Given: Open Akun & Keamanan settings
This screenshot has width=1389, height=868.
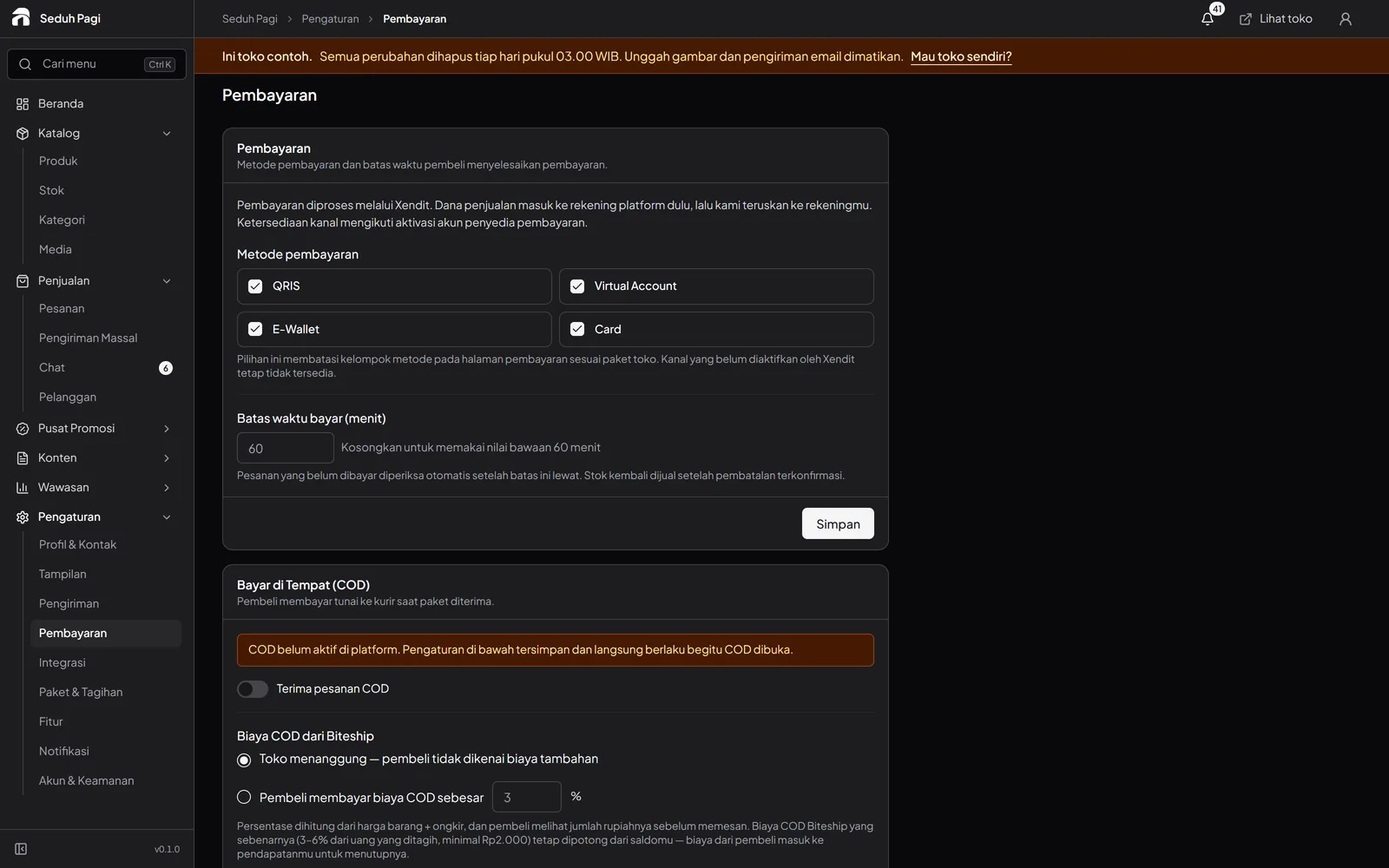Looking at the screenshot, I should (x=106, y=781).
